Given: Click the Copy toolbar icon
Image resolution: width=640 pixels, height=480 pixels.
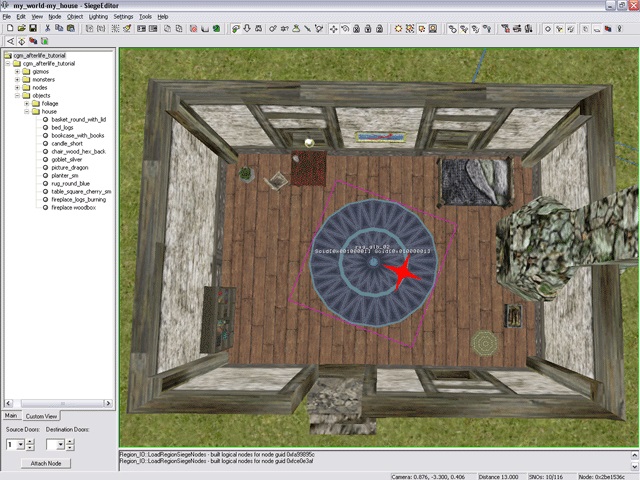Looking at the screenshot, I should pyautogui.click(x=61, y=28).
